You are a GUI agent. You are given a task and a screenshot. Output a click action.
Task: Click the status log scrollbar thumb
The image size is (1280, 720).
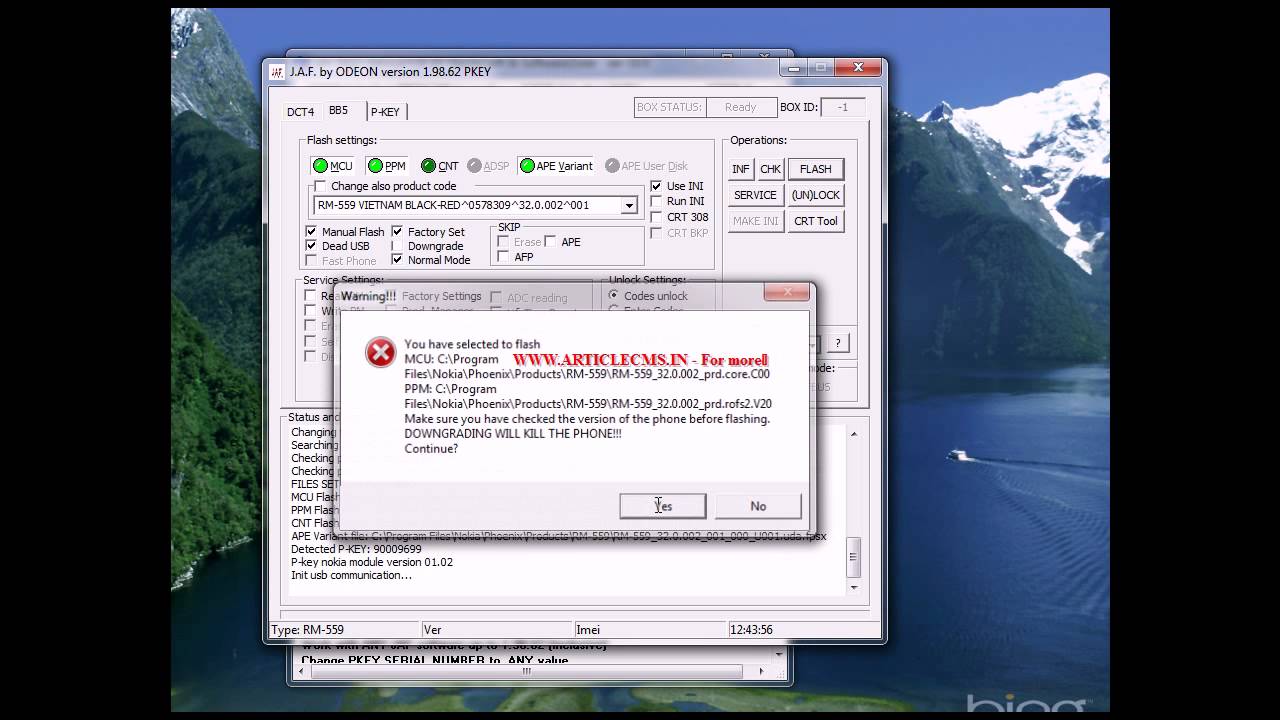(853, 558)
